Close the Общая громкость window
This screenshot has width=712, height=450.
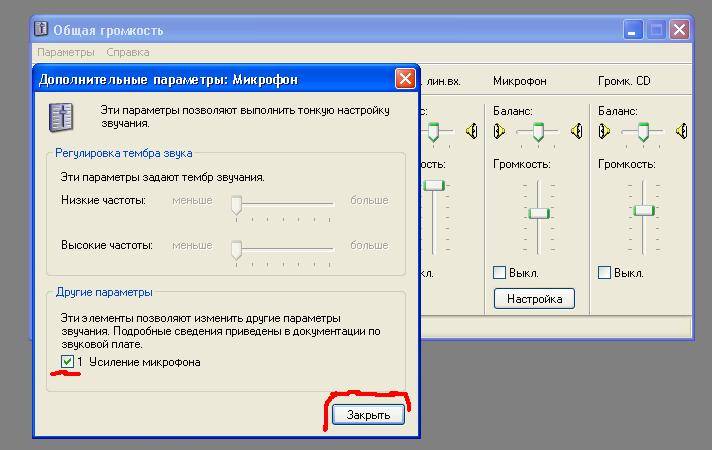(x=679, y=30)
